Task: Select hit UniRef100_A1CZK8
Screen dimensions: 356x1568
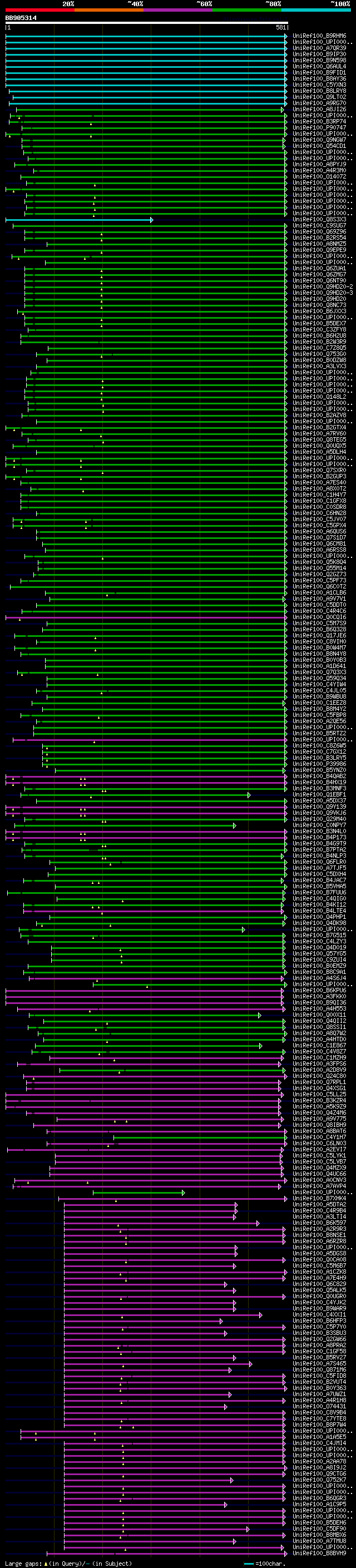Action: pyautogui.click(x=319, y=1272)
